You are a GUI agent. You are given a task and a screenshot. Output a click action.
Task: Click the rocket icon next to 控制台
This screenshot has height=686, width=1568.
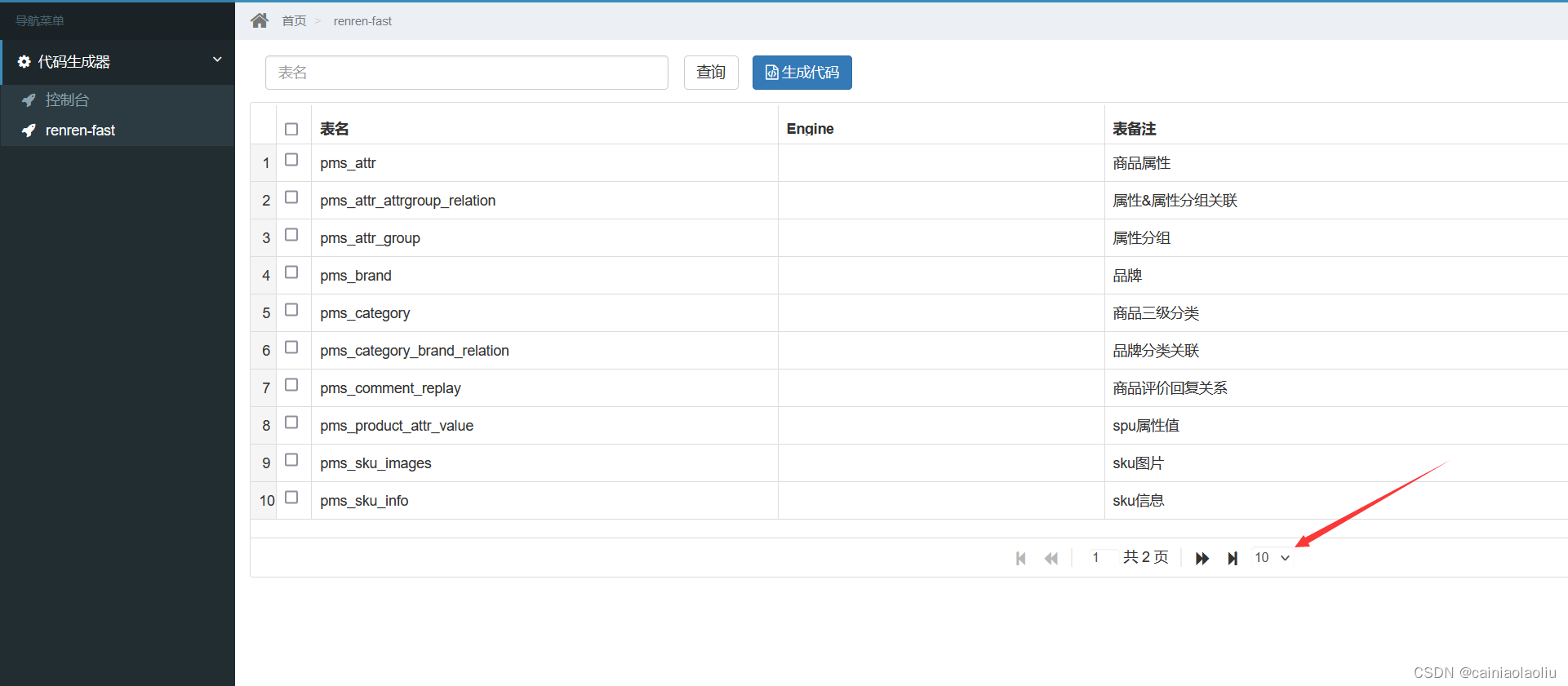tap(29, 100)
